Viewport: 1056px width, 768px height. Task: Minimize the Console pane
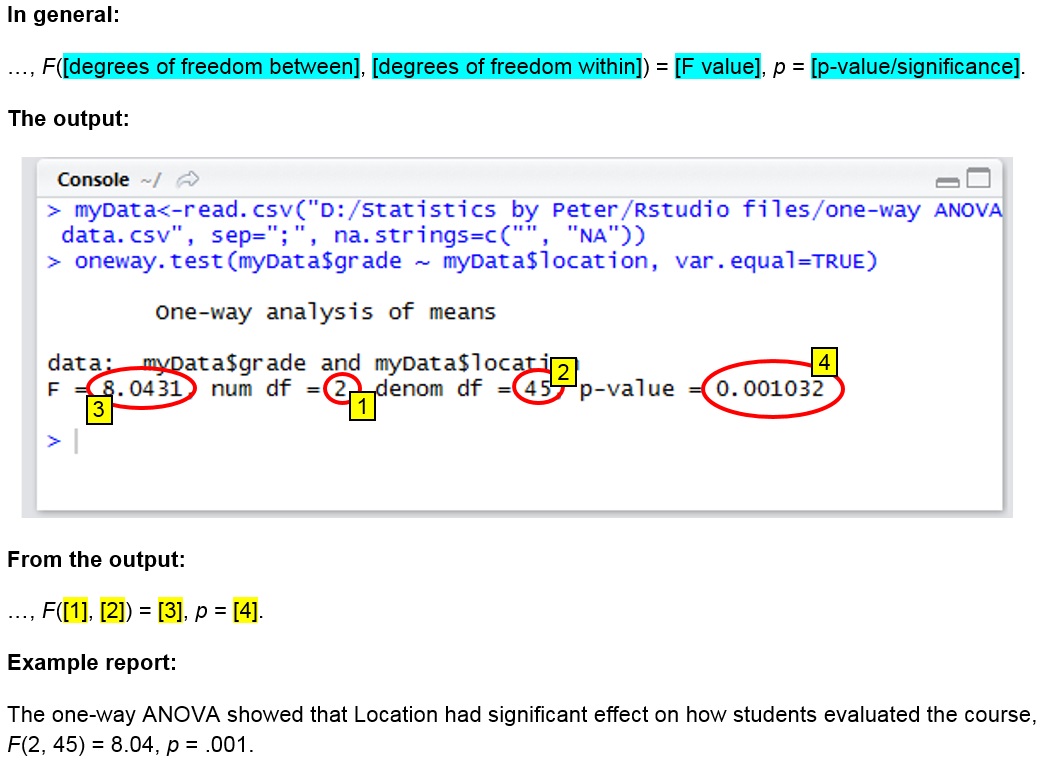click(x=946, y=181)
